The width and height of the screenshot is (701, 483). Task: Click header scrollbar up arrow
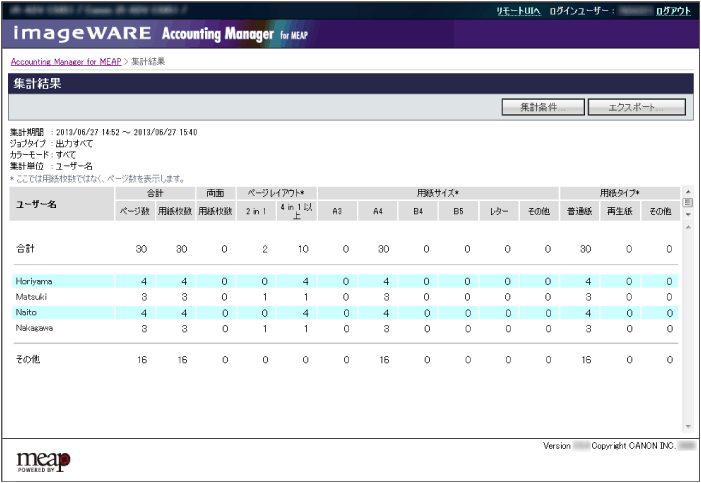(x=687, y=191)
